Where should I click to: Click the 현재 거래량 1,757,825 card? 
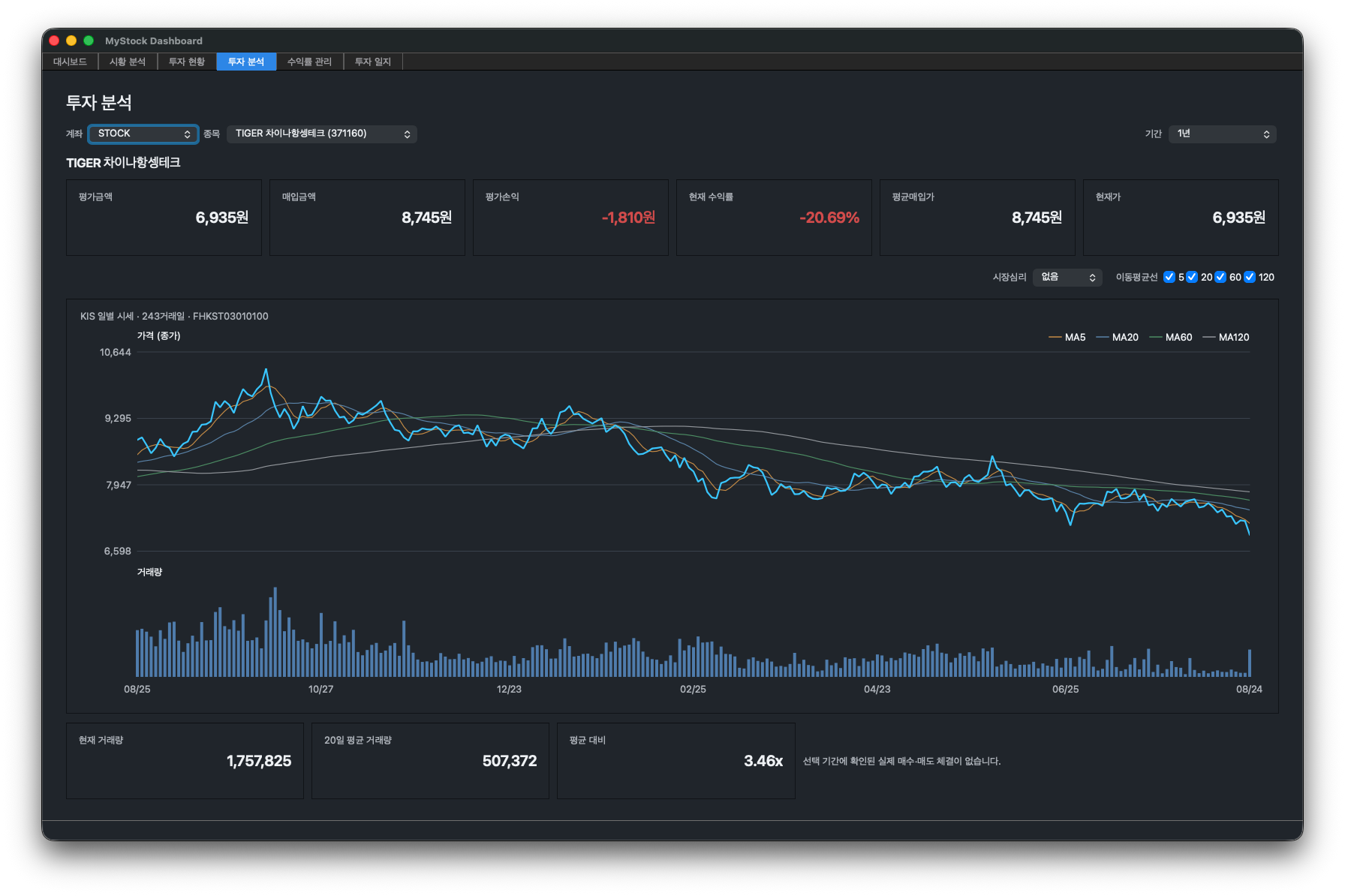click(185, 761)
